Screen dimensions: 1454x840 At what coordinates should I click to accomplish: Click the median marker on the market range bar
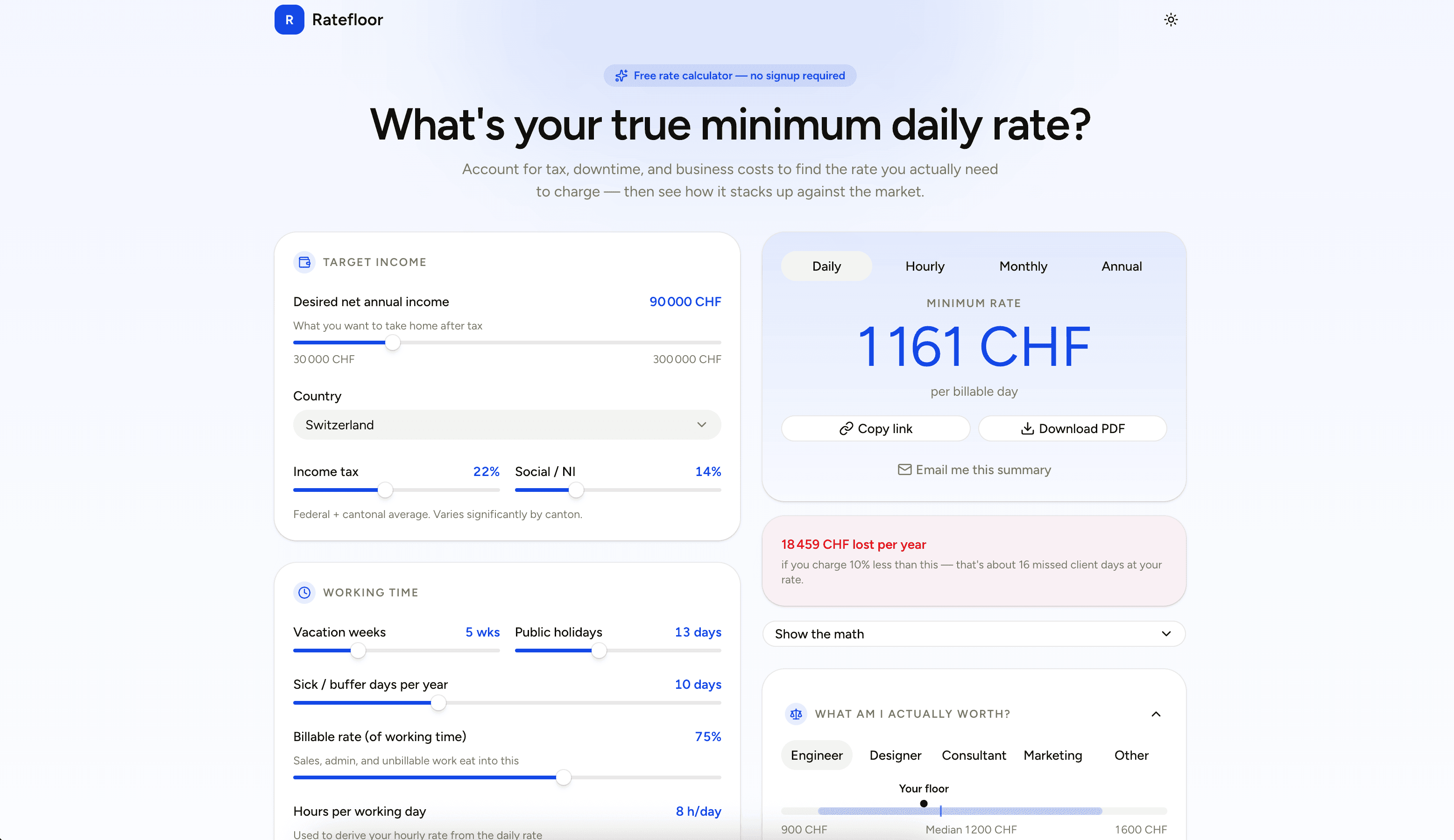pyautogui.click(x=940, y=811)
